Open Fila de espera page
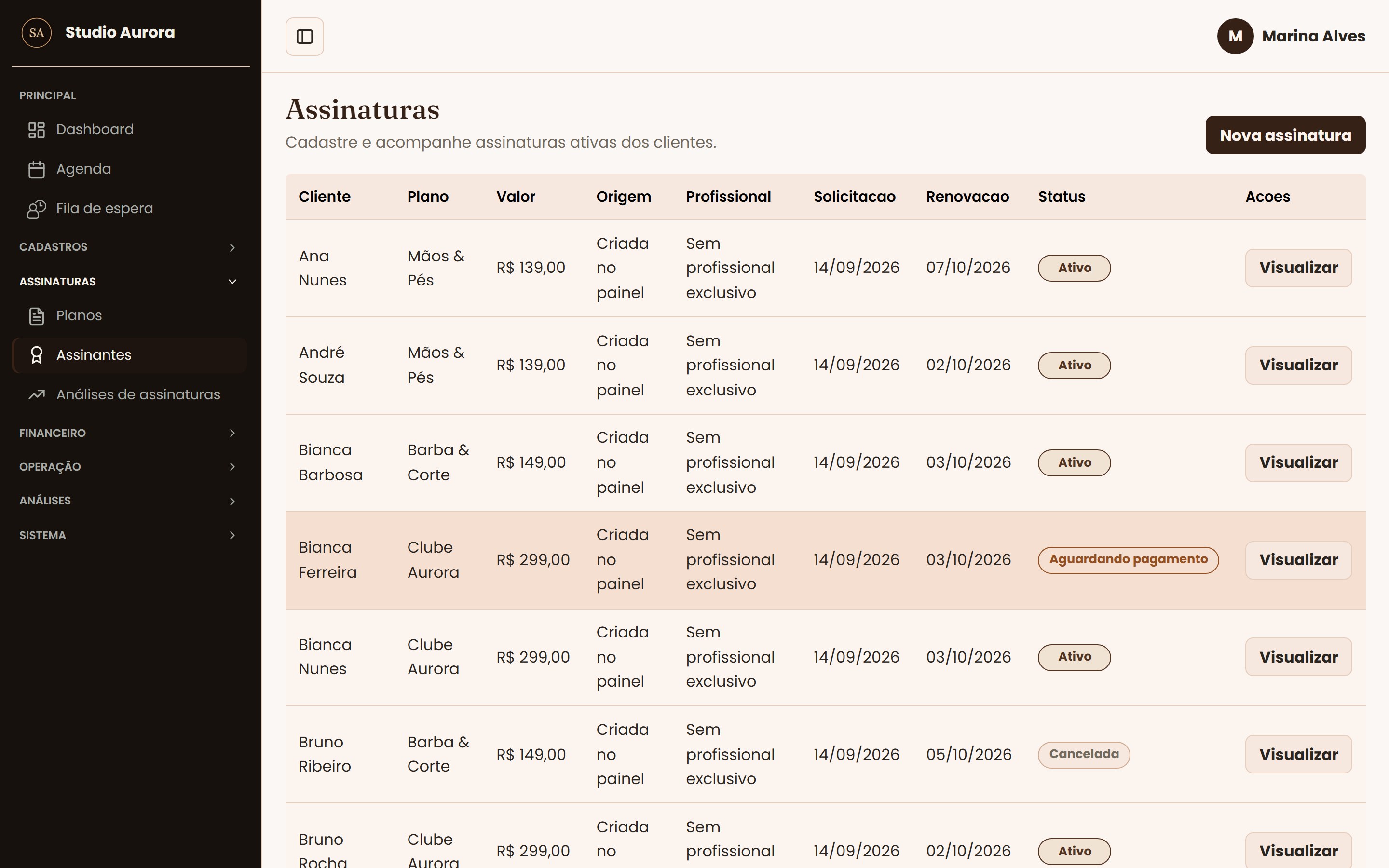1389x868 pixels. [130, 209]
